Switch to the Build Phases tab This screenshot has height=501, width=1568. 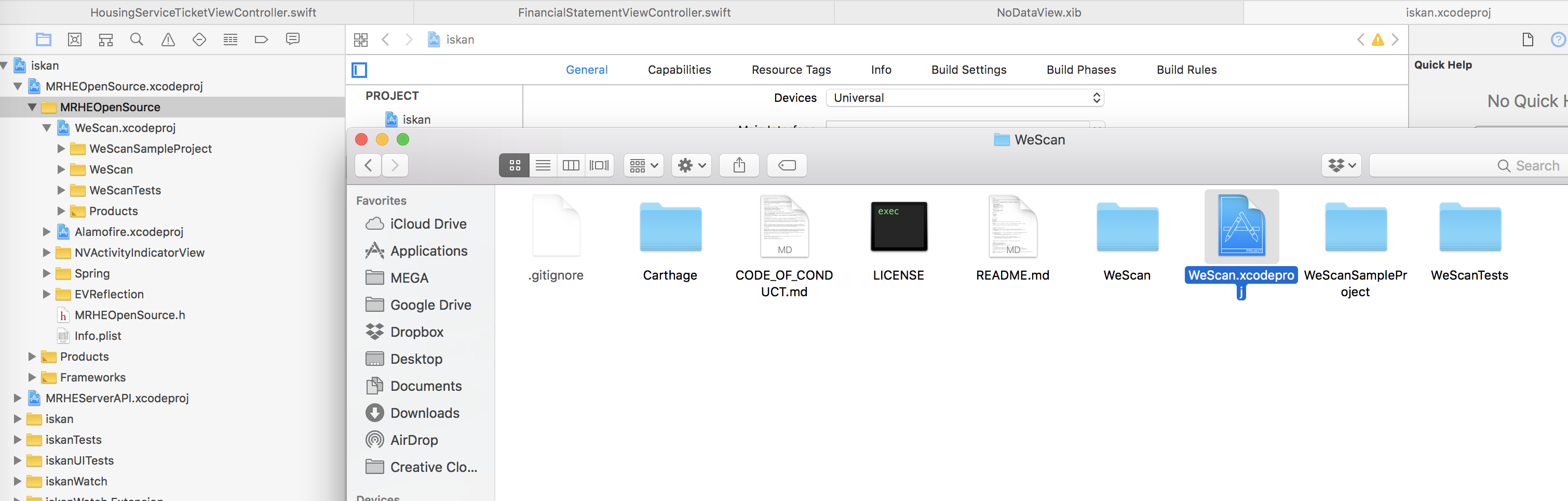point(1081,70)
